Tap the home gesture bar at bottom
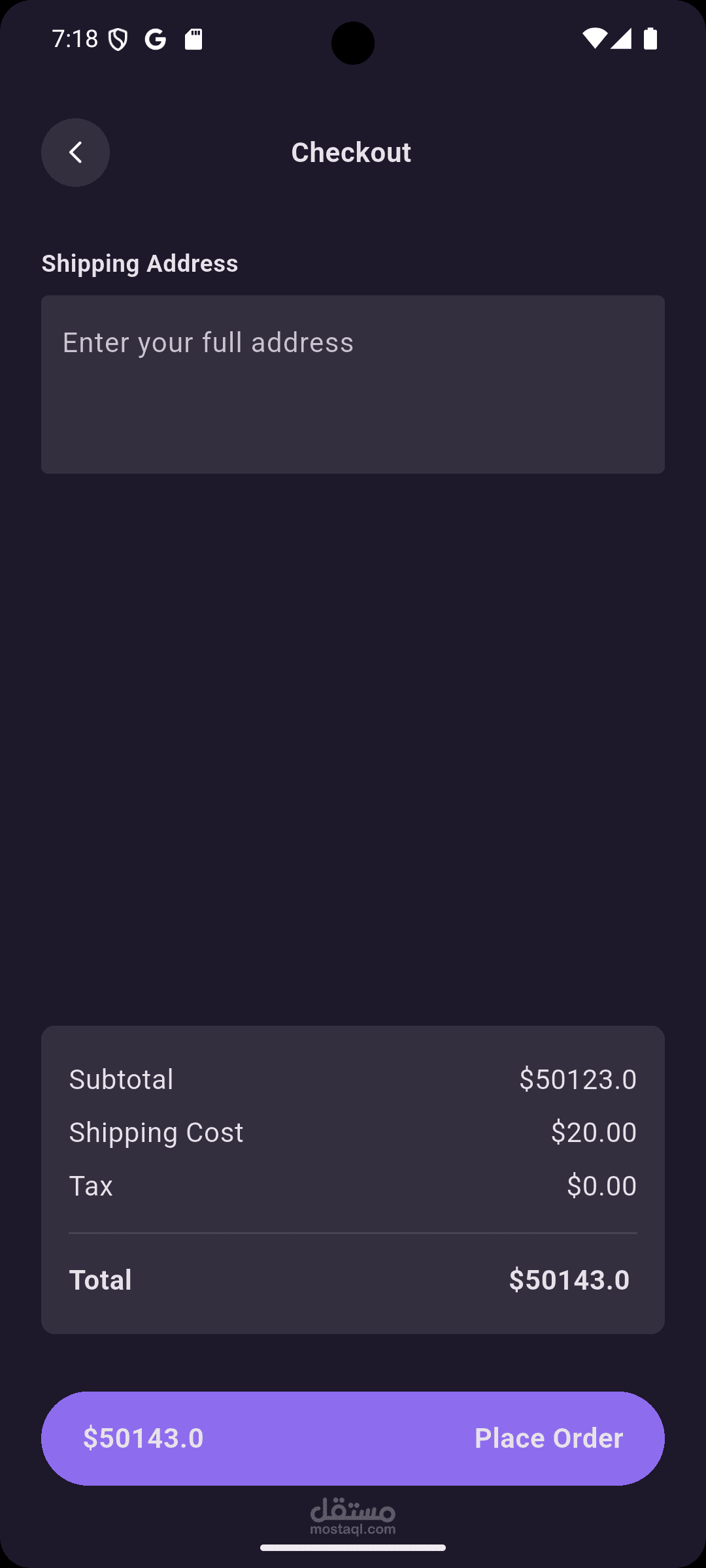 coord(353,1547)
